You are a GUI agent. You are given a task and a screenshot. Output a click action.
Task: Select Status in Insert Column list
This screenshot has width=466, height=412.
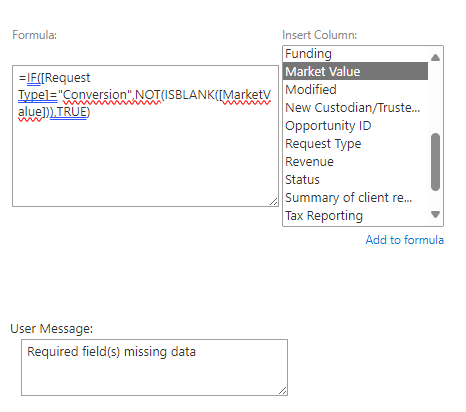[x=355, y=179]
